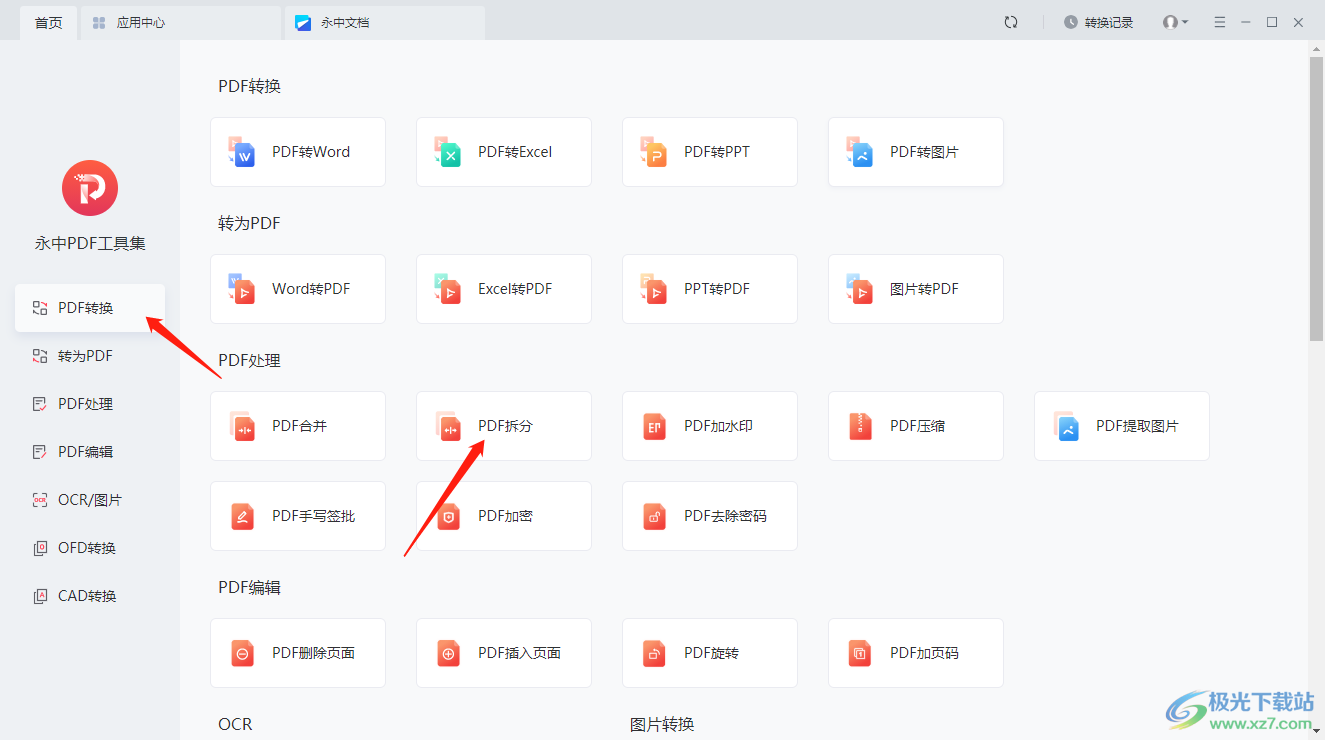The image size is (1325, 740).
Task: Switch to the 永中文档 tab
Action: pyautogui.click(x=385, y=22)
